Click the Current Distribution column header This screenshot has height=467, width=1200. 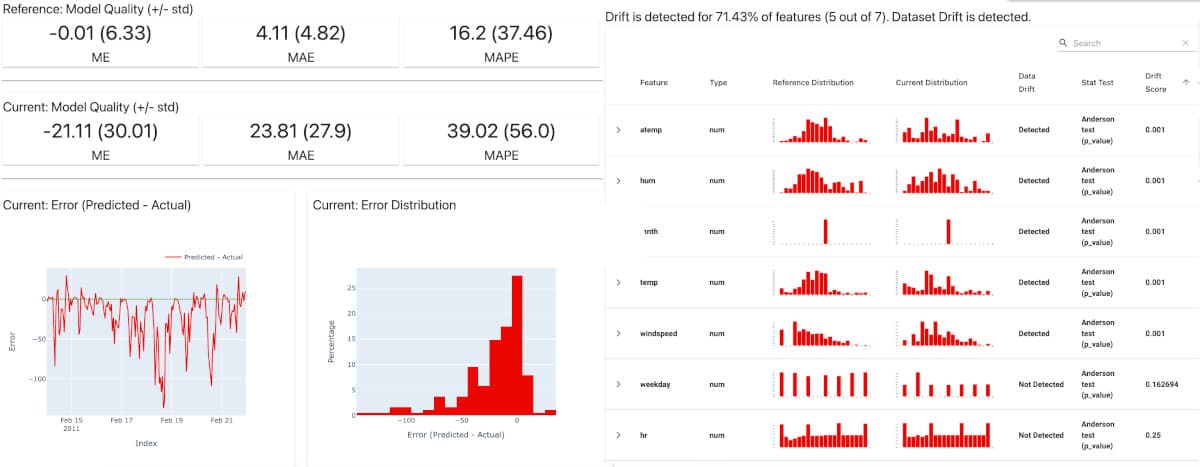click(x=931, y=82)
